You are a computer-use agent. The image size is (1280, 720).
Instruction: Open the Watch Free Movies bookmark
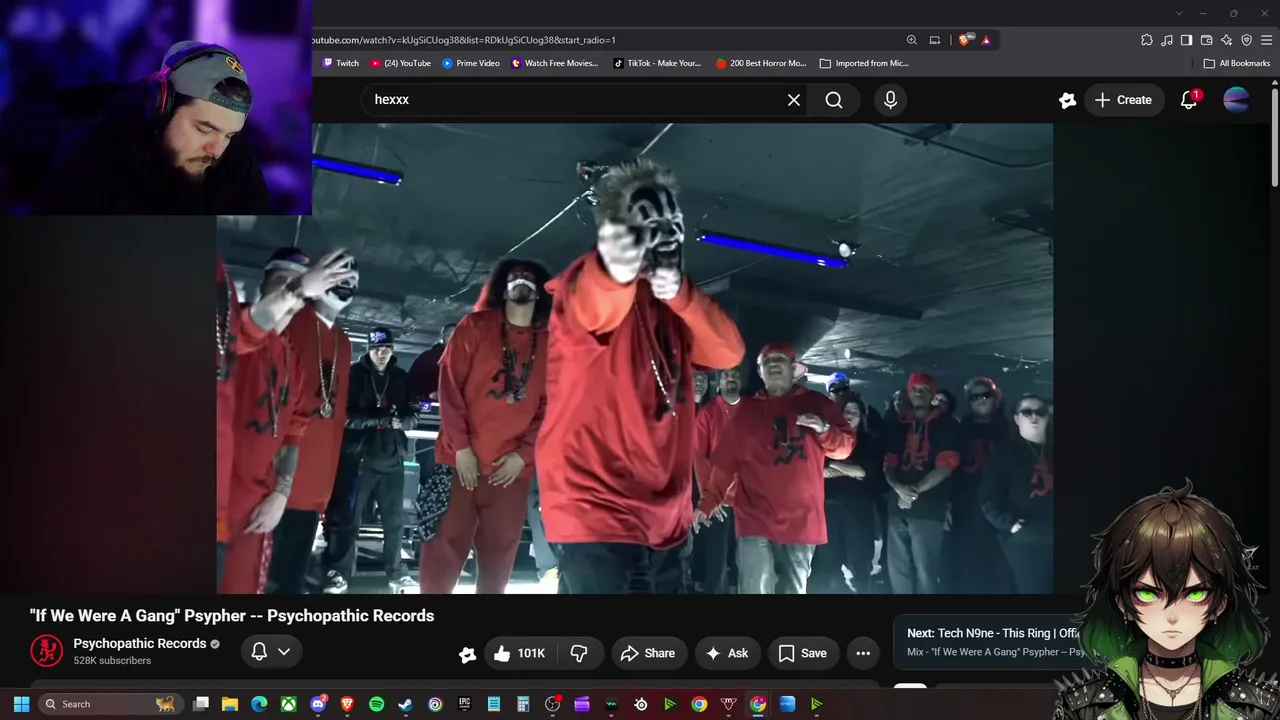coord(554,63)
